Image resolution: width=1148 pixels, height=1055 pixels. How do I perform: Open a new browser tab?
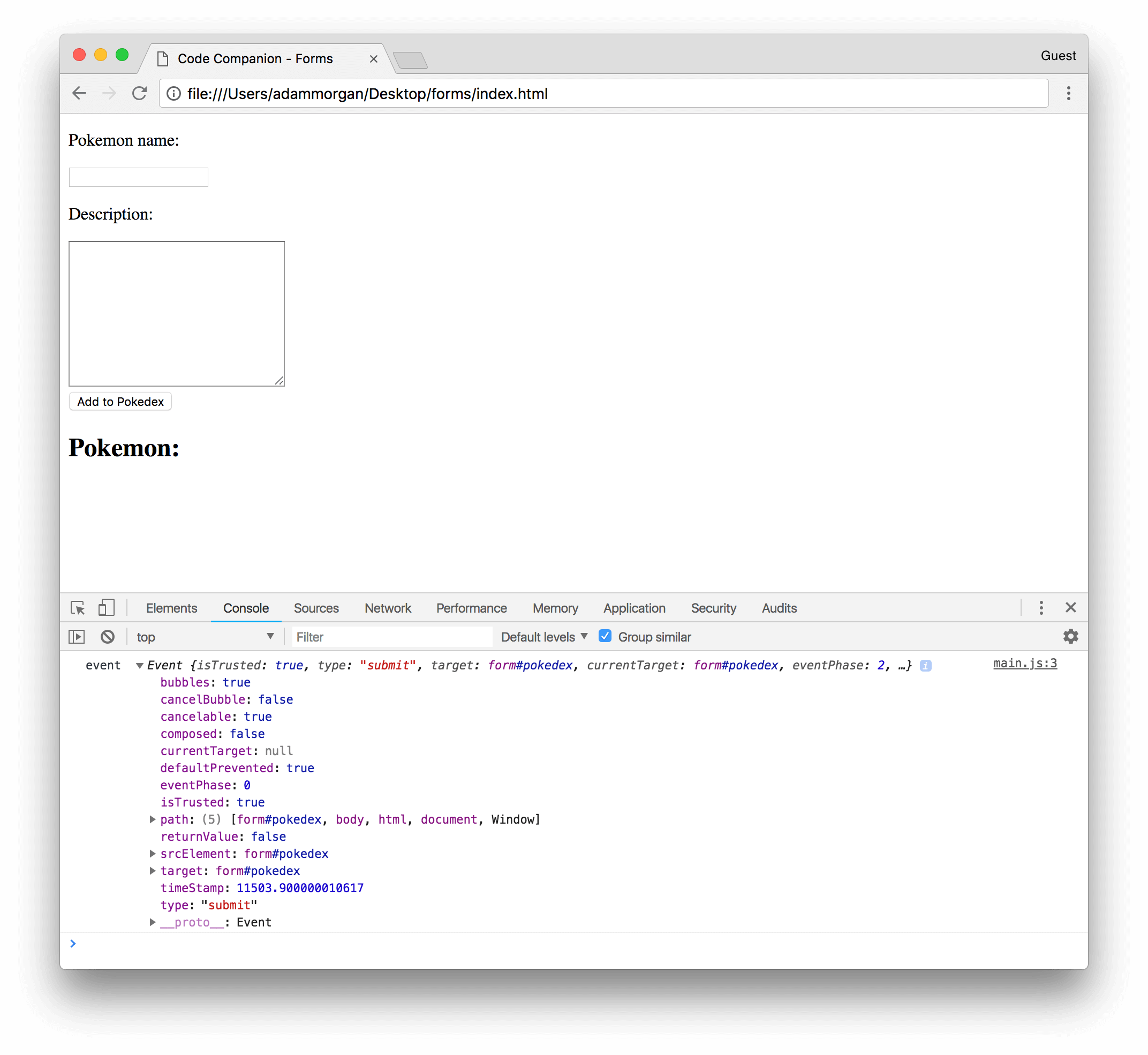point(410,60)
